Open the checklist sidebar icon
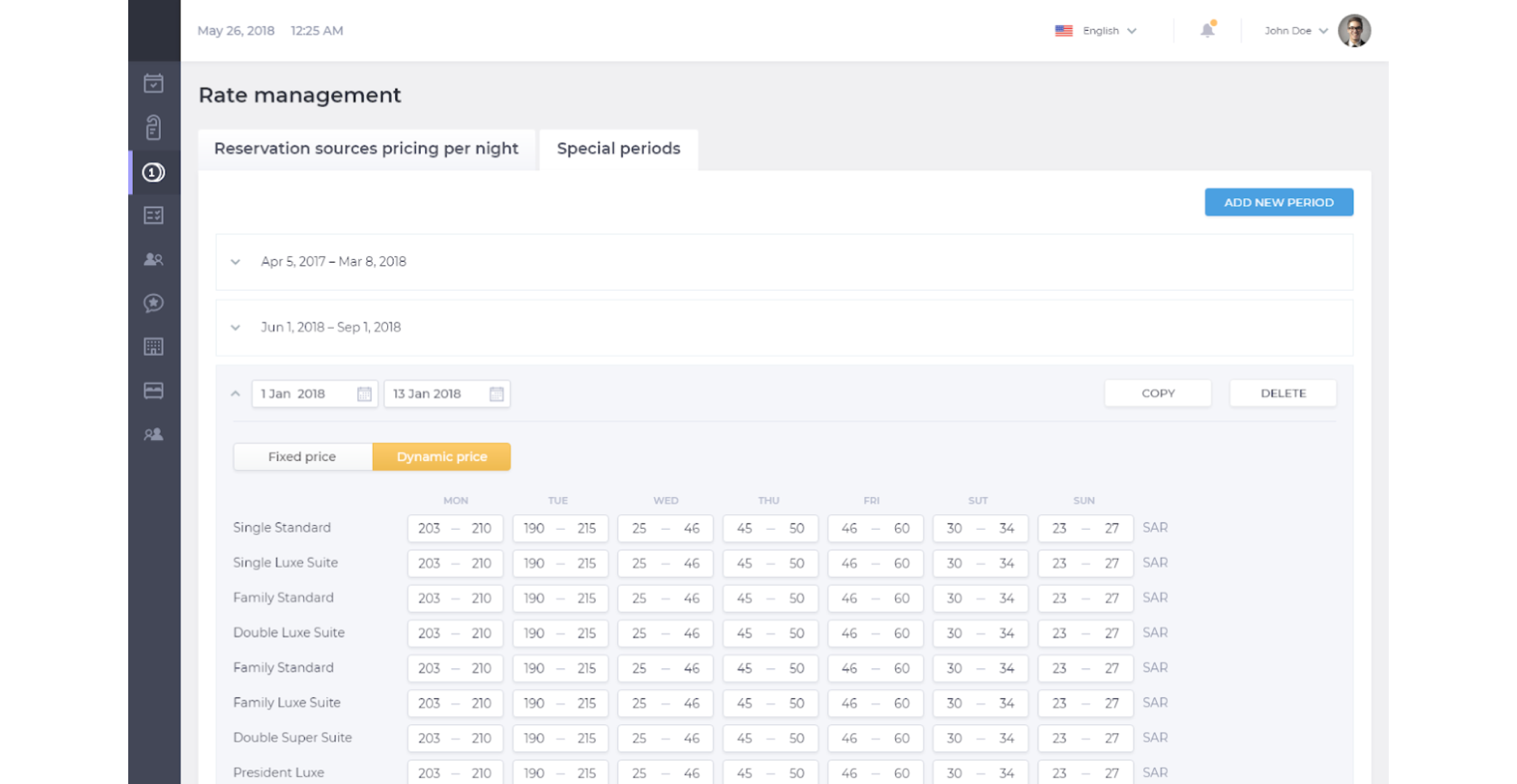 coord(154,215)
